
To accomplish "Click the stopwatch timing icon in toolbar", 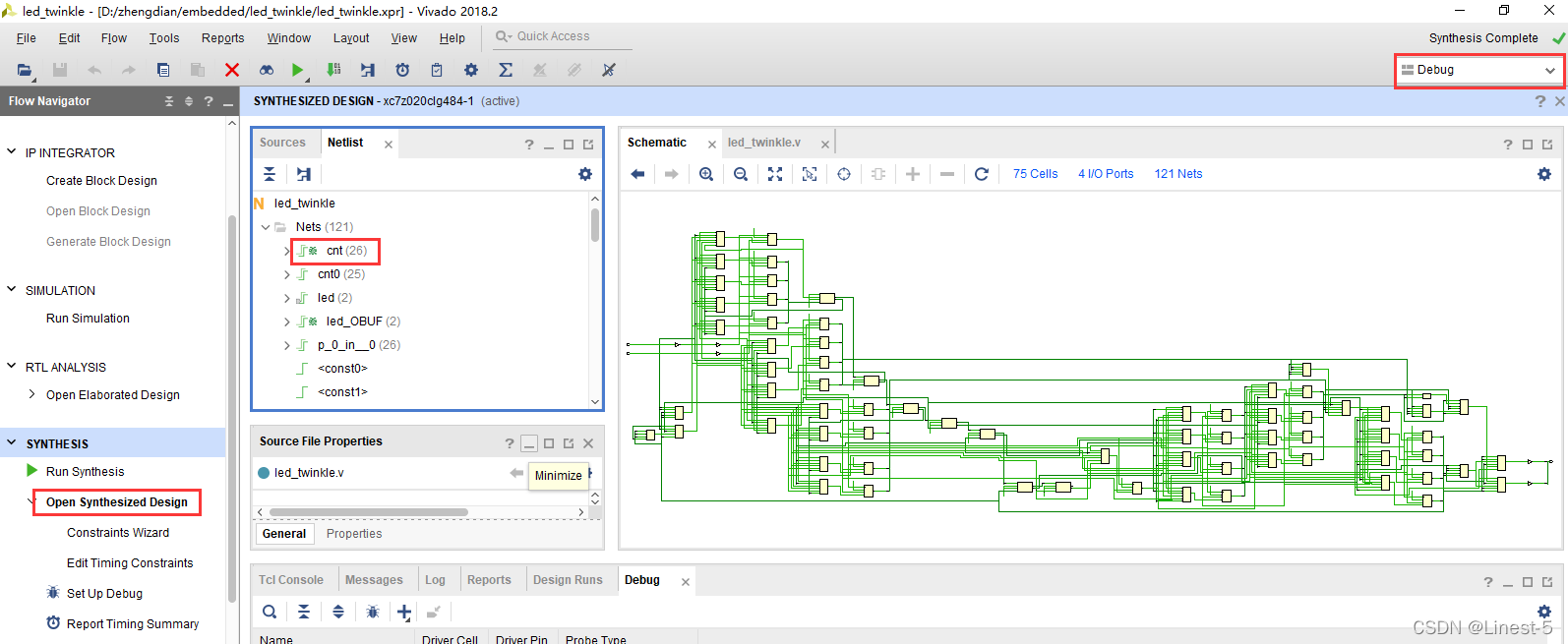I will [402, 70].
